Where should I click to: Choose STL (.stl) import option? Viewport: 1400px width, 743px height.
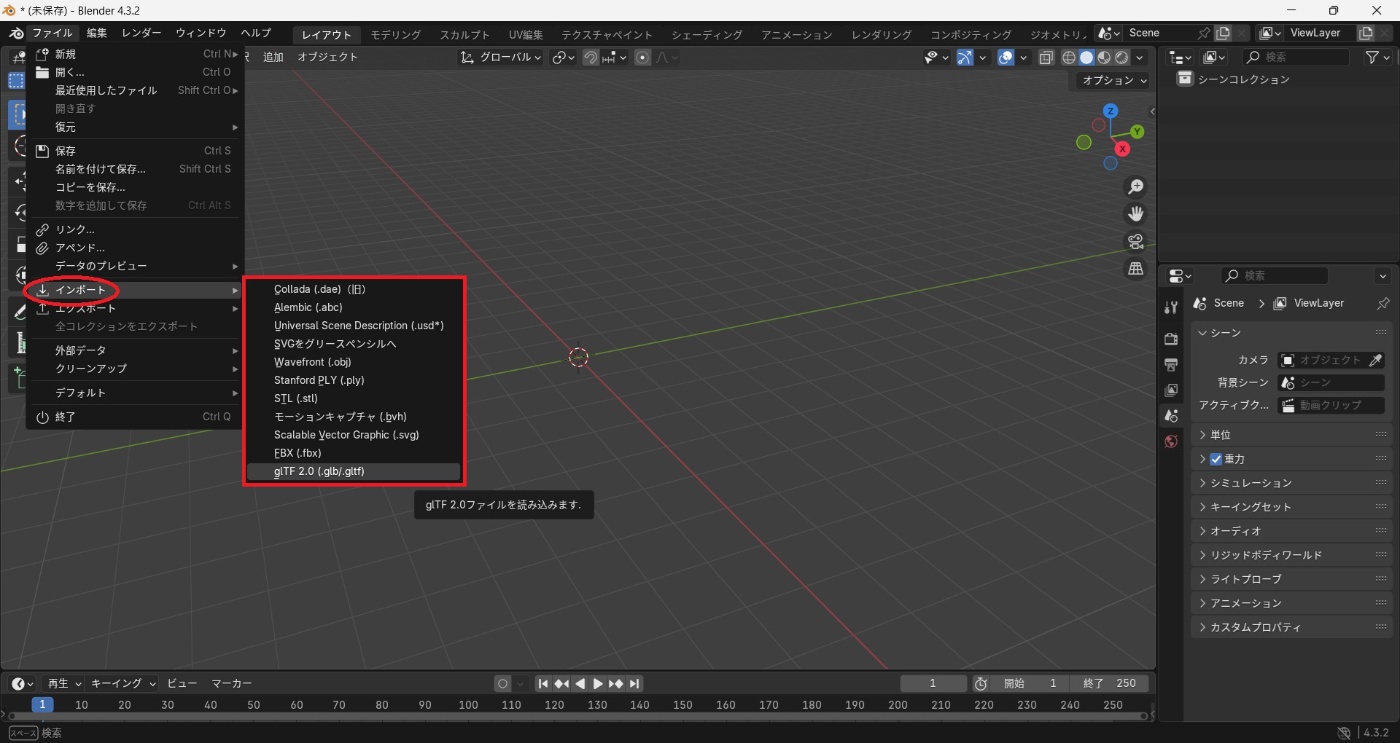pyautogui.click(x=353, y=398)
